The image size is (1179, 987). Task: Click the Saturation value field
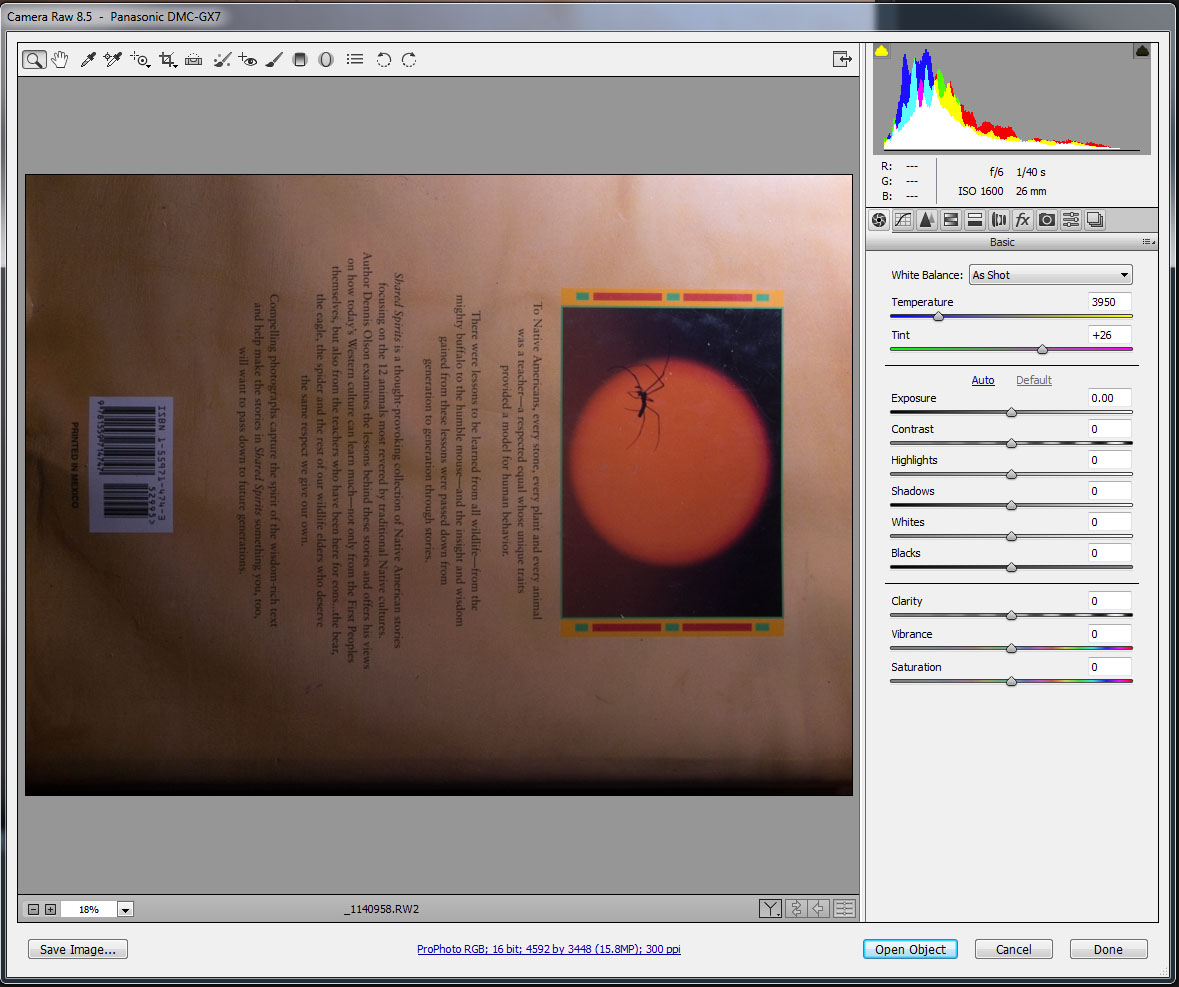tap(1109, 668)
